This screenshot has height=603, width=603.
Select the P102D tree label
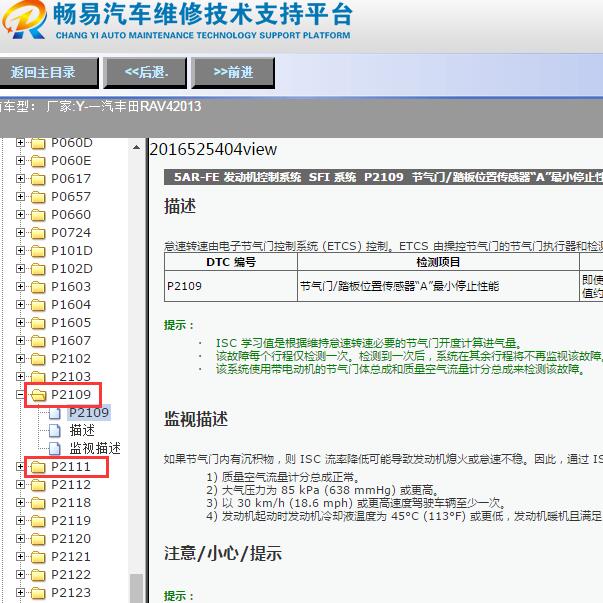click(x=72, y=269)
